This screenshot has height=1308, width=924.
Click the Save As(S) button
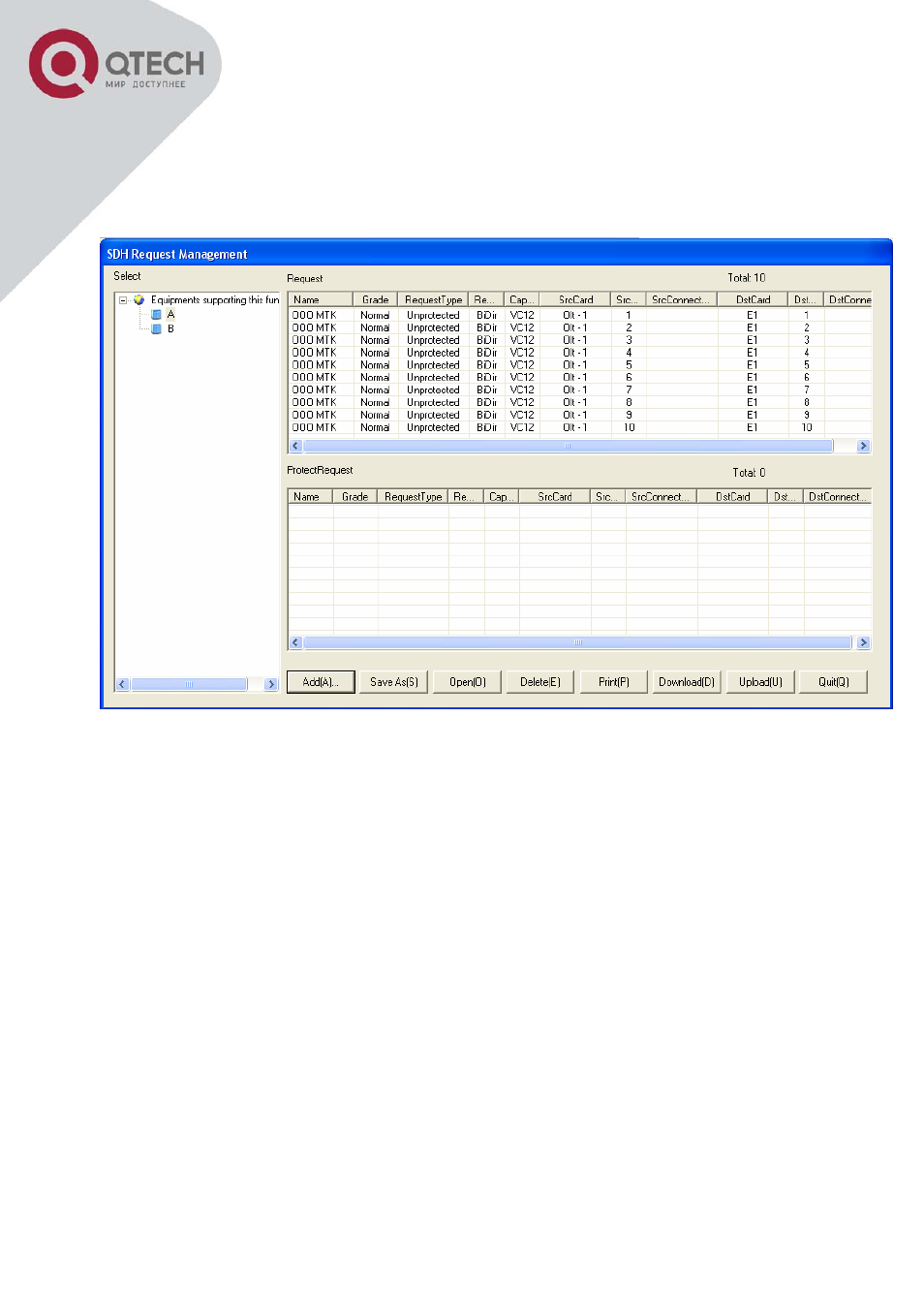click(x=394, y=682)
